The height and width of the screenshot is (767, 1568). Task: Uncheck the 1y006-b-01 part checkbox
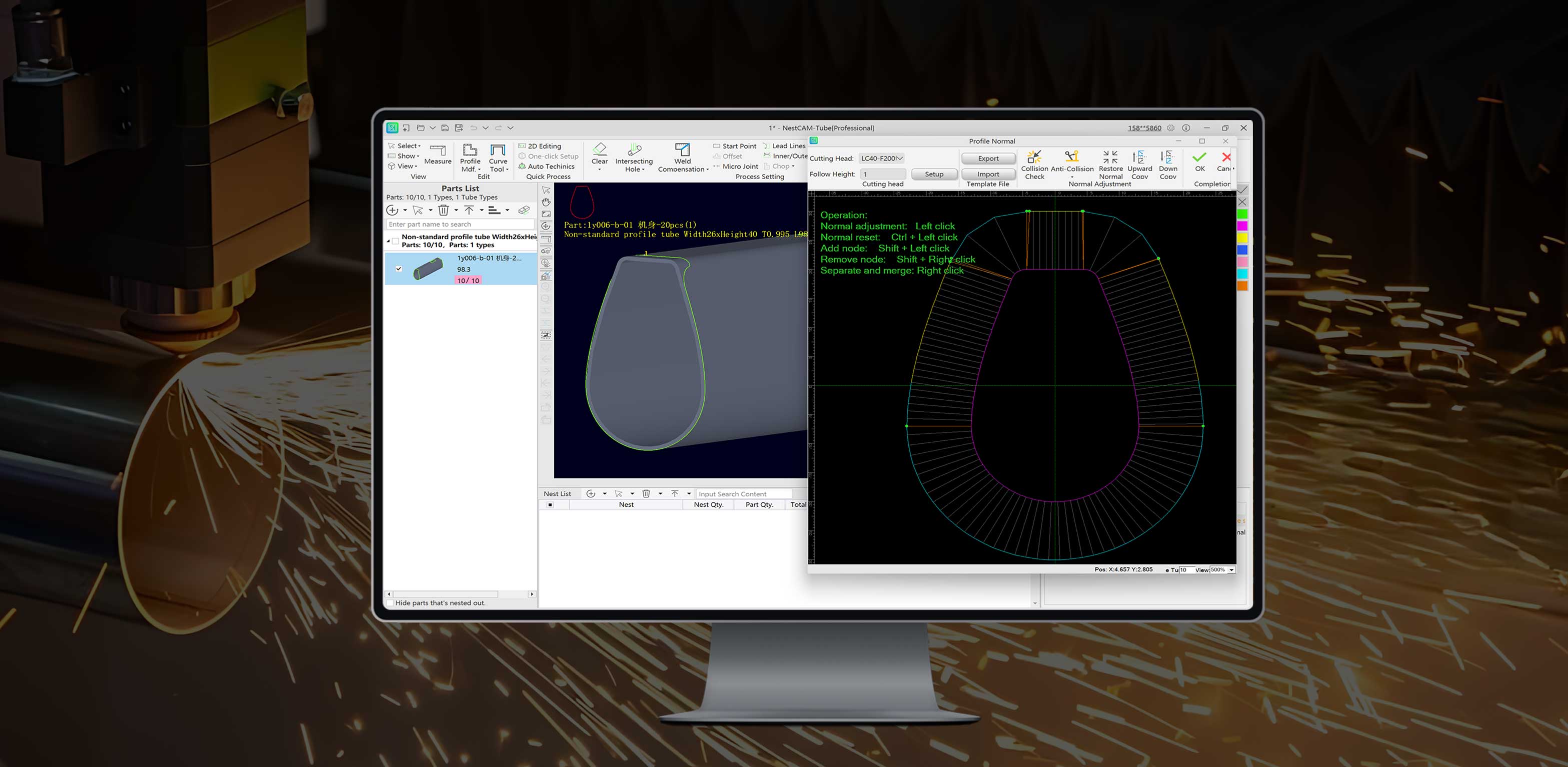(399, 269)
